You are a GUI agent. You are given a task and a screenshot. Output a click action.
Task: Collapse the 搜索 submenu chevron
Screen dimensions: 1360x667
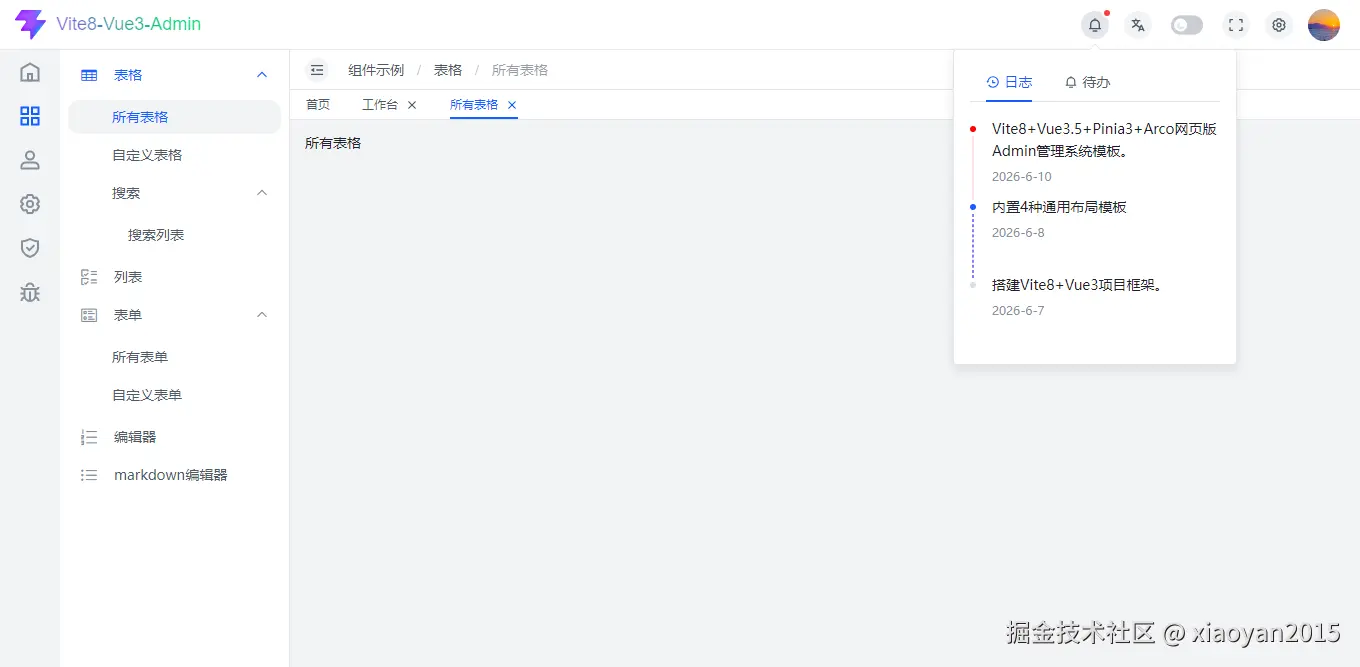[x=262, y=193]
